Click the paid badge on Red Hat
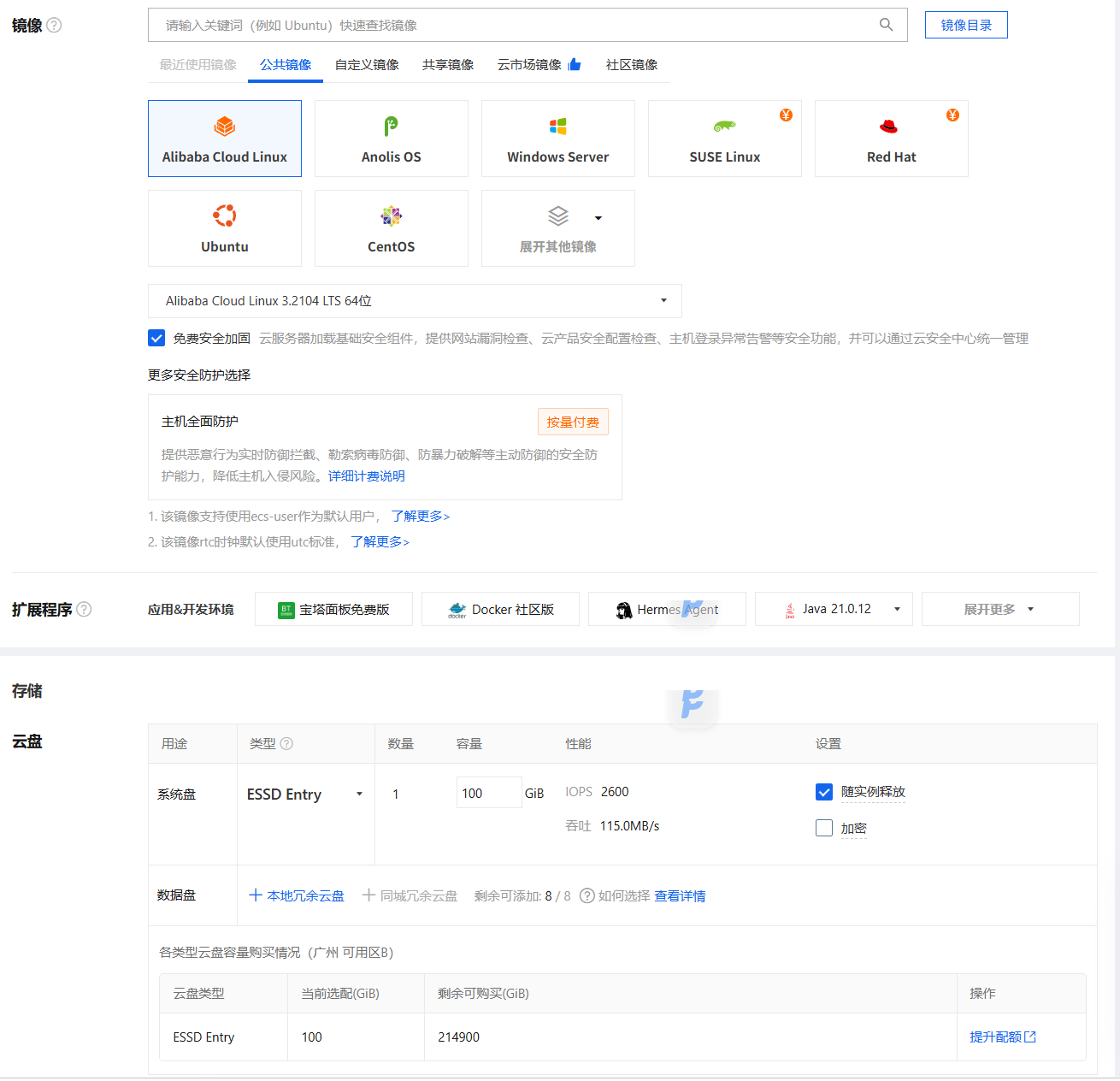 952,115
